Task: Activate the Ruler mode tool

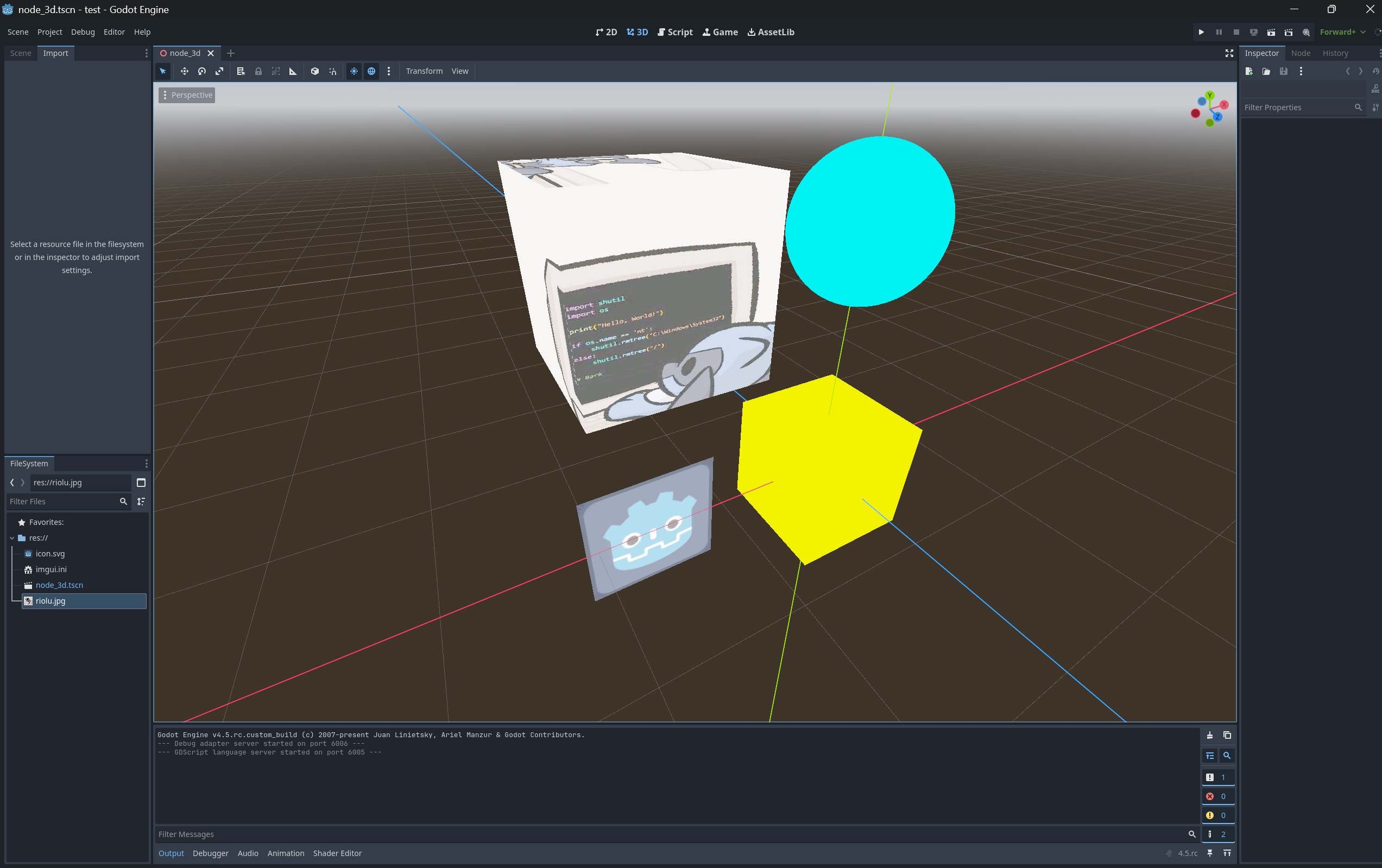Action: (293, 71)
